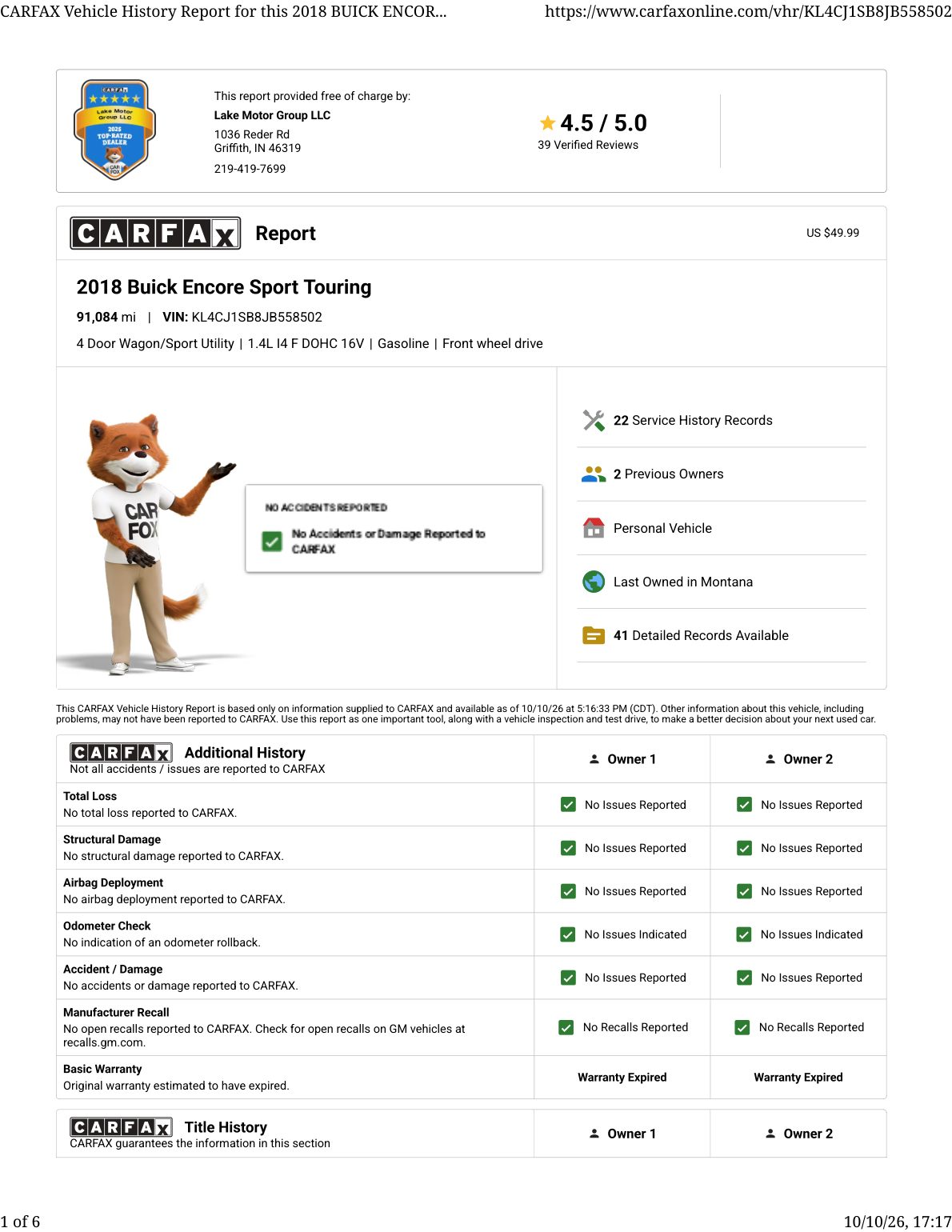The image size is (952, 1232).
Task: Click the carfaxonline.com URL in page header
Action: (x=748, y=12)
